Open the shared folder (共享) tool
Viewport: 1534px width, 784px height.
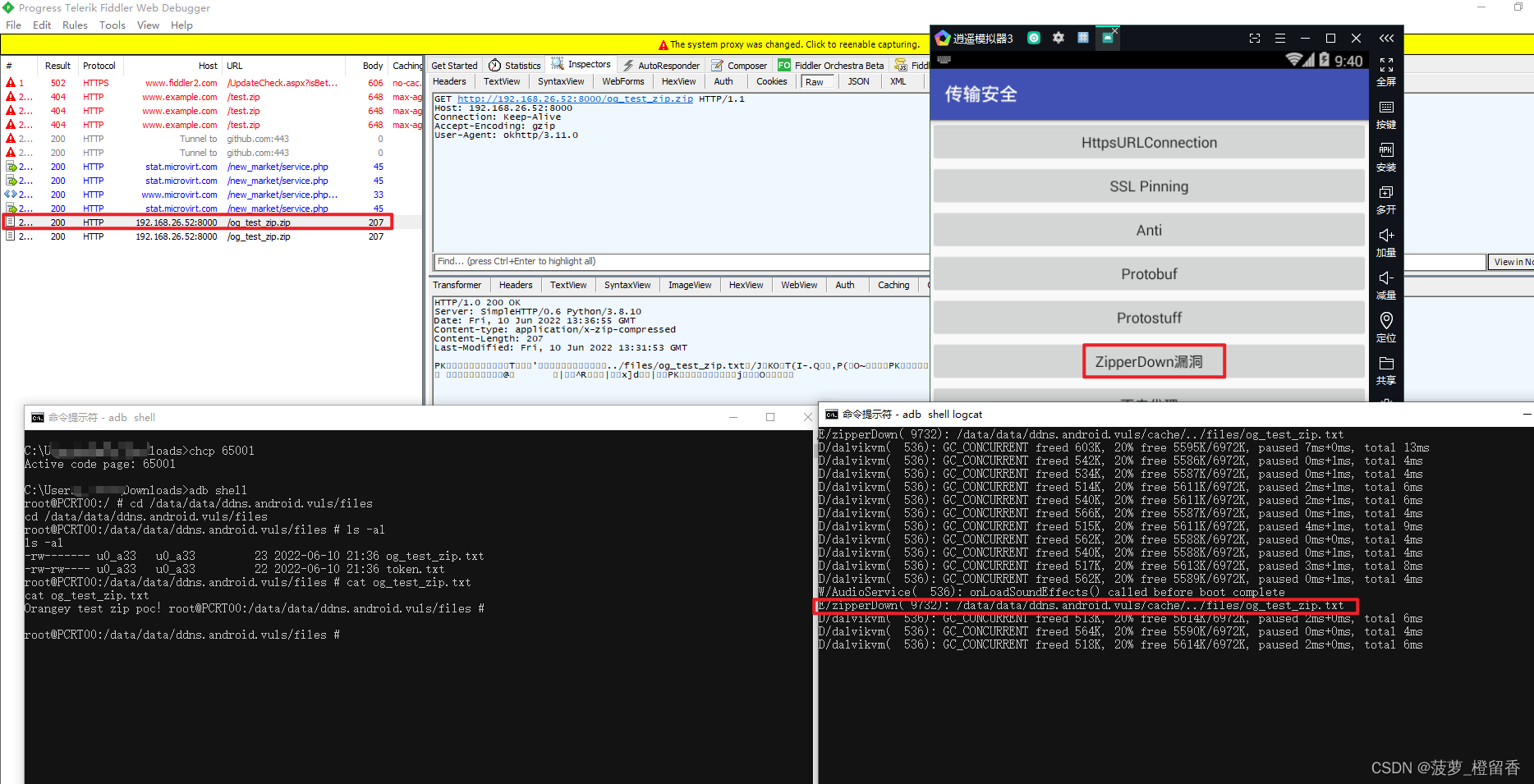(x=1386, y=370)
